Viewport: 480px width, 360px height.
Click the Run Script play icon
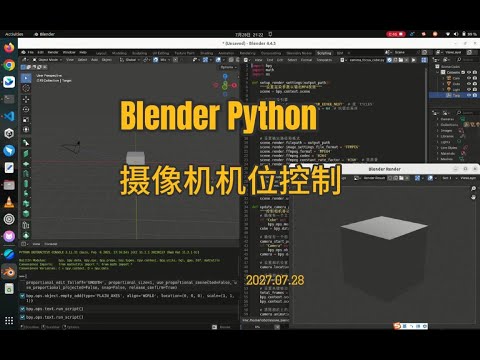point(414,60)
